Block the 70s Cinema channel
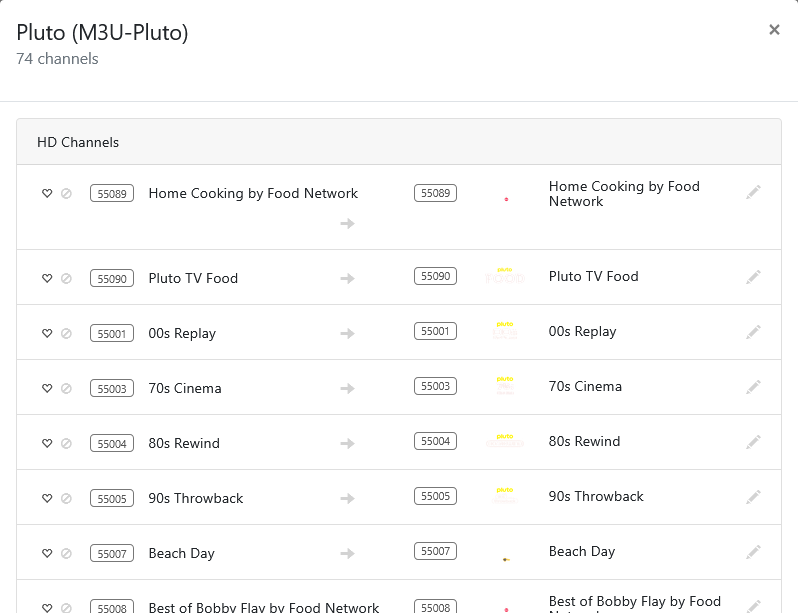Viewport: 798px width, 613px height. tap(66, 388)
